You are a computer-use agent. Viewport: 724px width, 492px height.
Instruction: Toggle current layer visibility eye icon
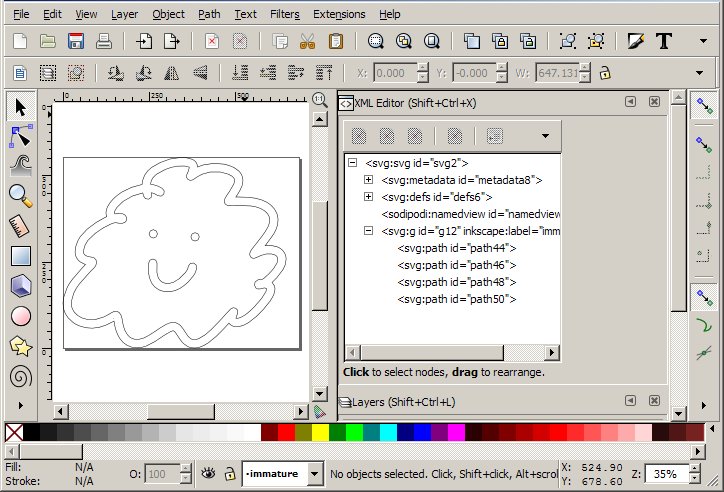[207, 474]
